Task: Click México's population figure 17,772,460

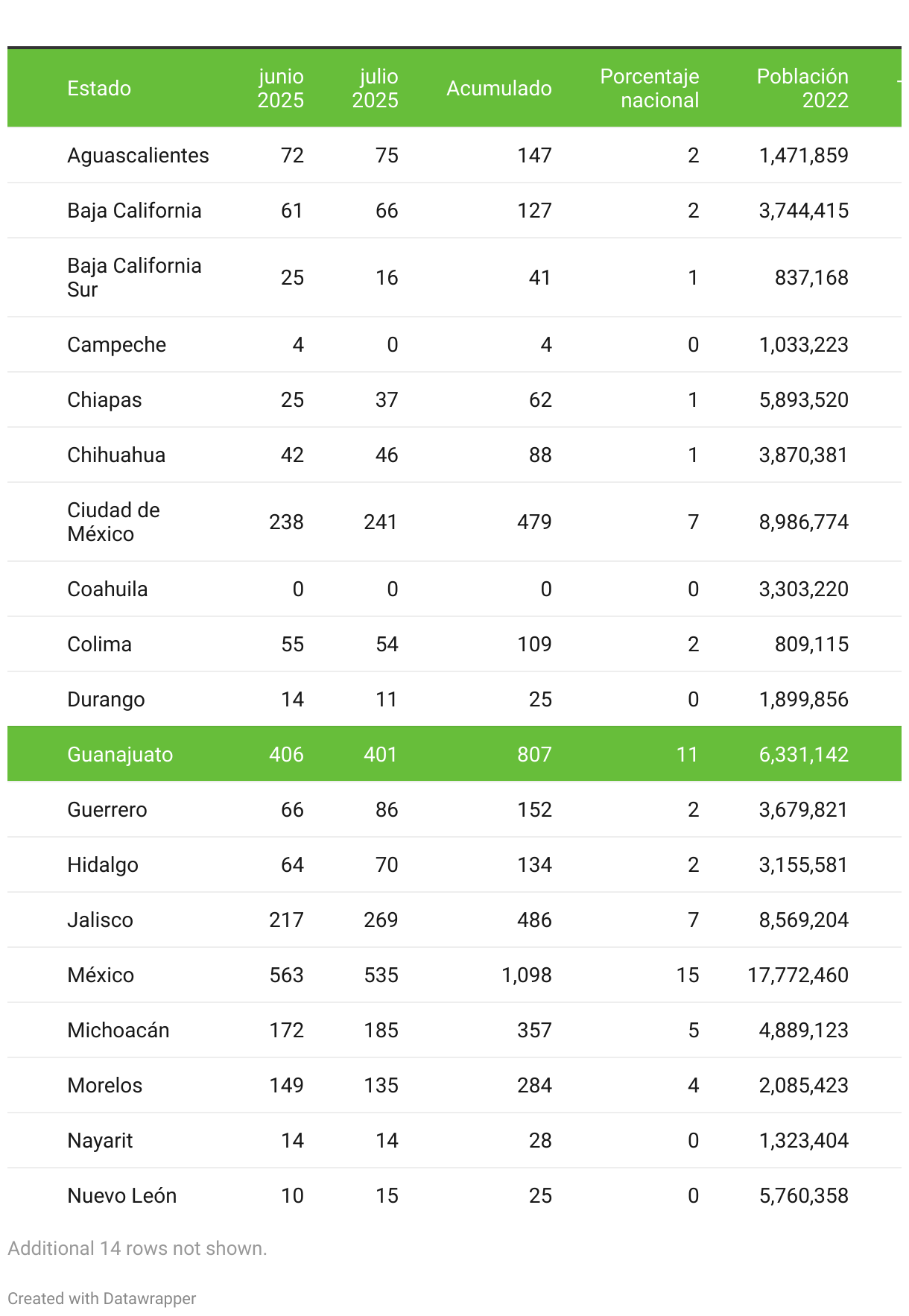Action: pos(798,975)
